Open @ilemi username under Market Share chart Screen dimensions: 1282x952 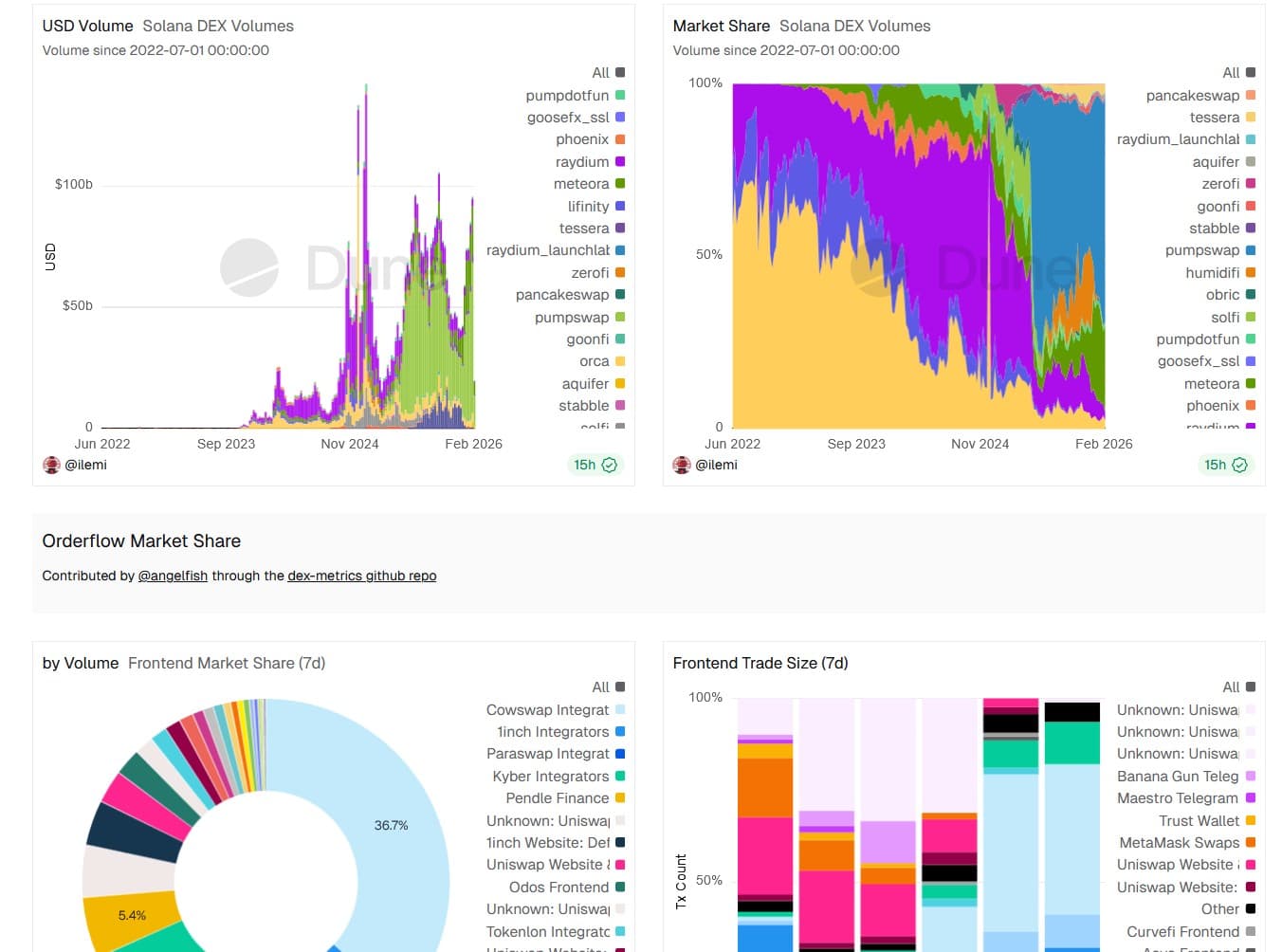tap(716, 465)
